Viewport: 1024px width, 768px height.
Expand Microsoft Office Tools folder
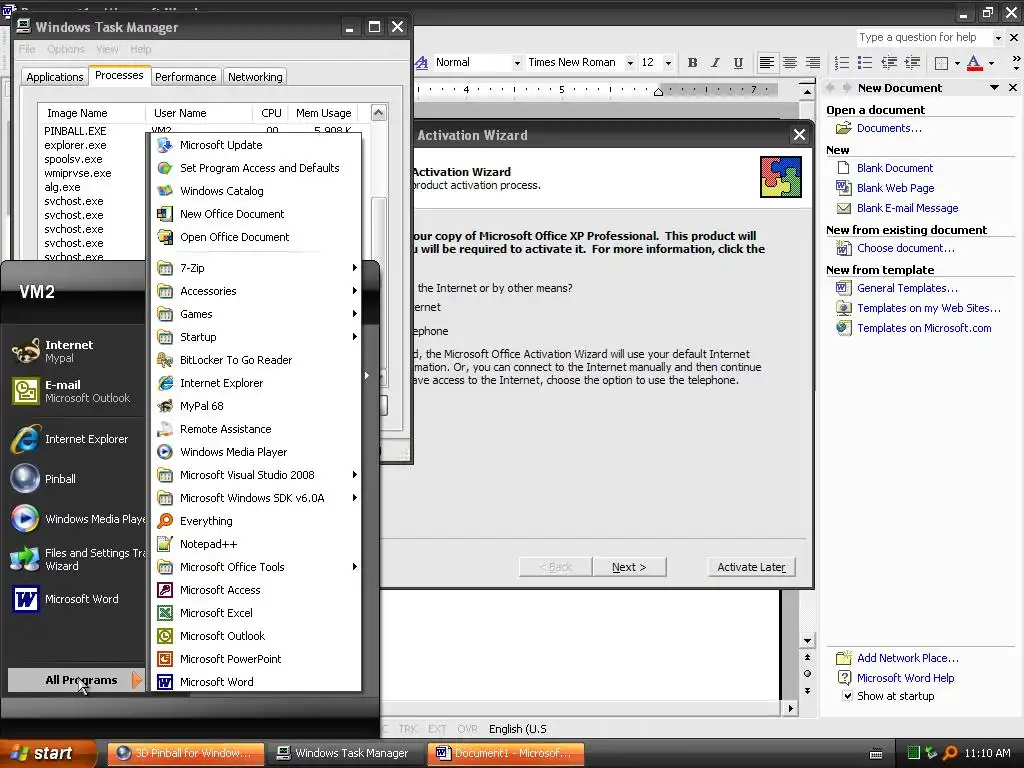[255, 567]
